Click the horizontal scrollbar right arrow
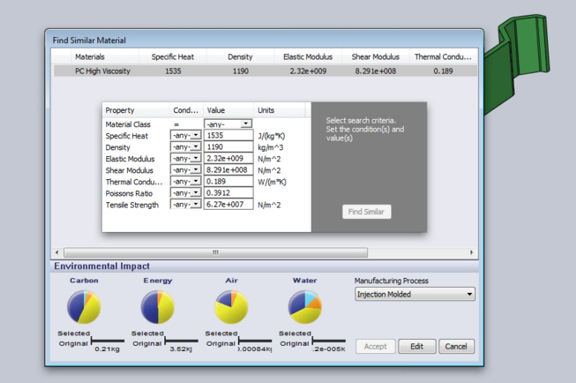The image size is (576, 383). [472, 252]
